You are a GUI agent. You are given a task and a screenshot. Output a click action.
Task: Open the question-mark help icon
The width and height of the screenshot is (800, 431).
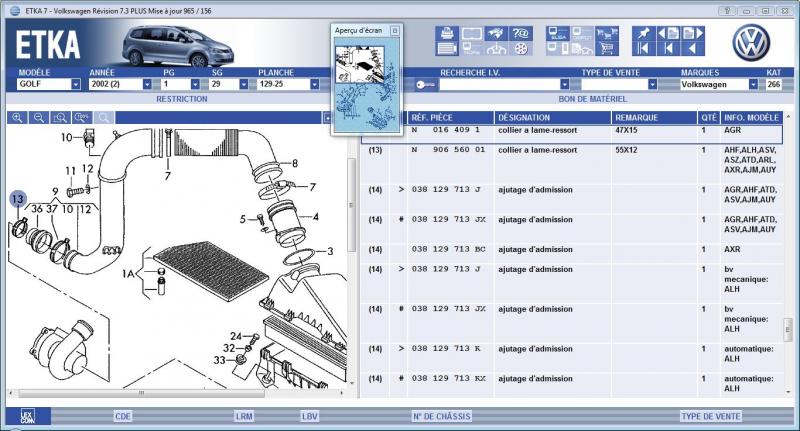coord(520,33)
